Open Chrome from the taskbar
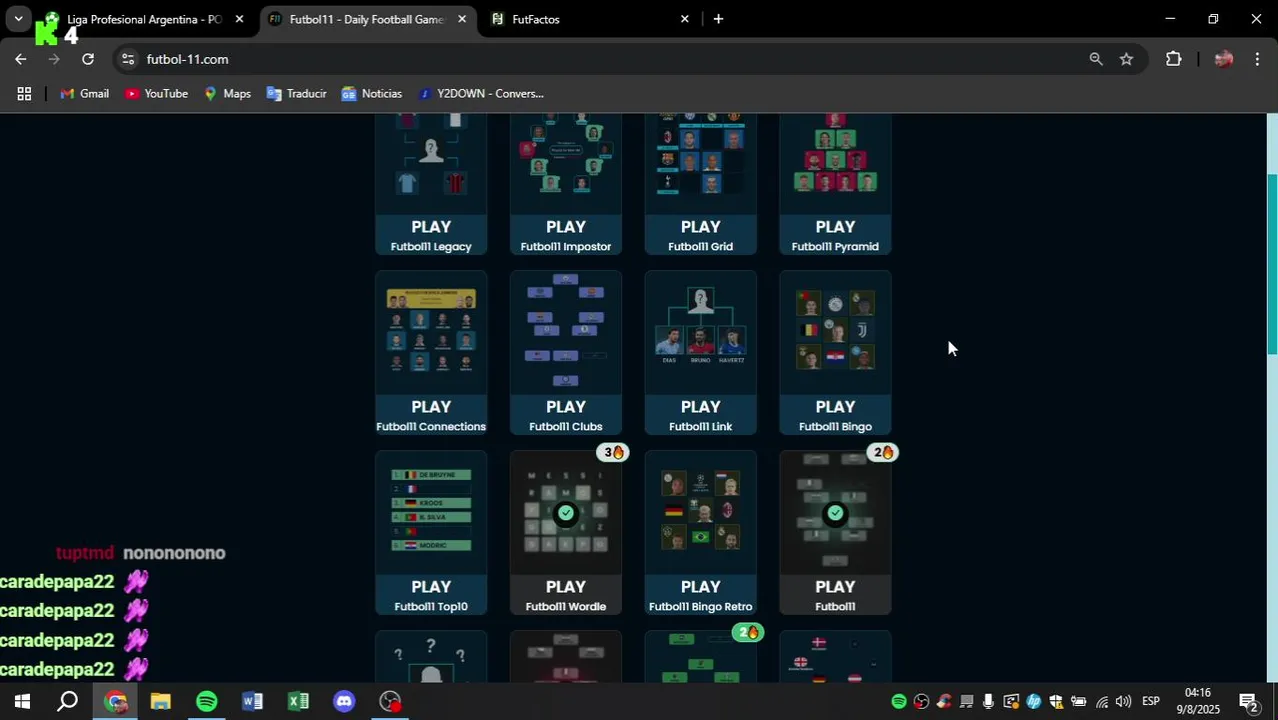 click(116, 701)
